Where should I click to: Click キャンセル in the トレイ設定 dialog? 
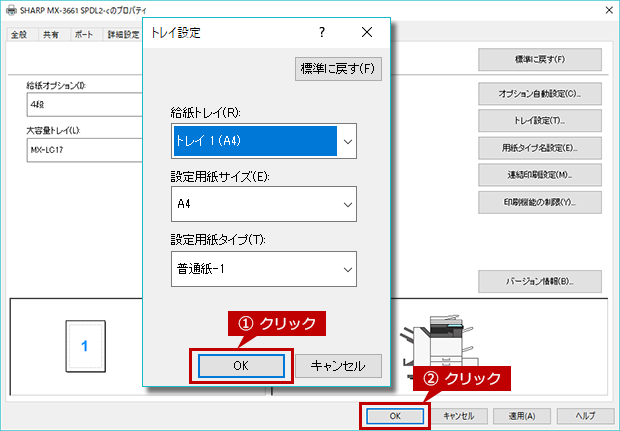pos(338,366)
